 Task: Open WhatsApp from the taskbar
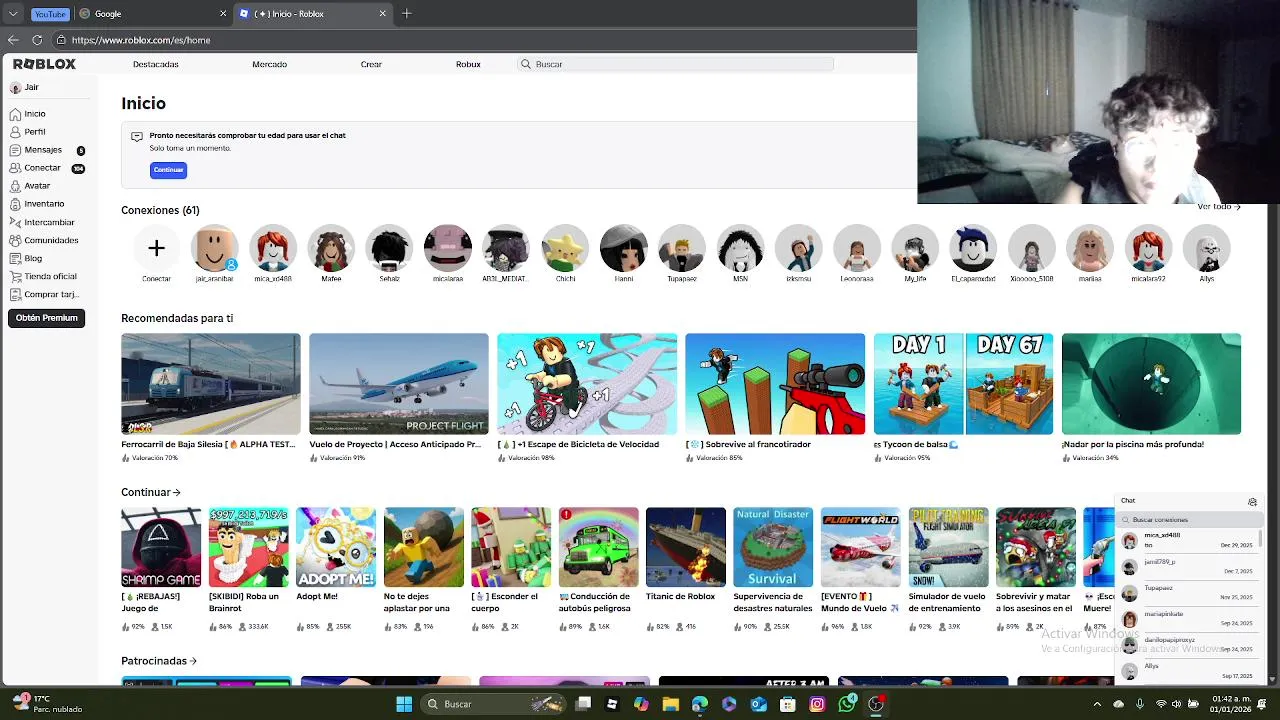pos(847,704)
